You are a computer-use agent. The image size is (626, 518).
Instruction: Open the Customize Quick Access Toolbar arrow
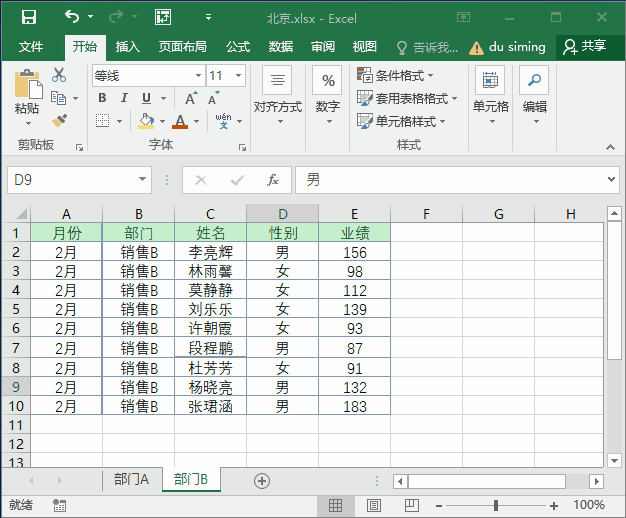208,17
